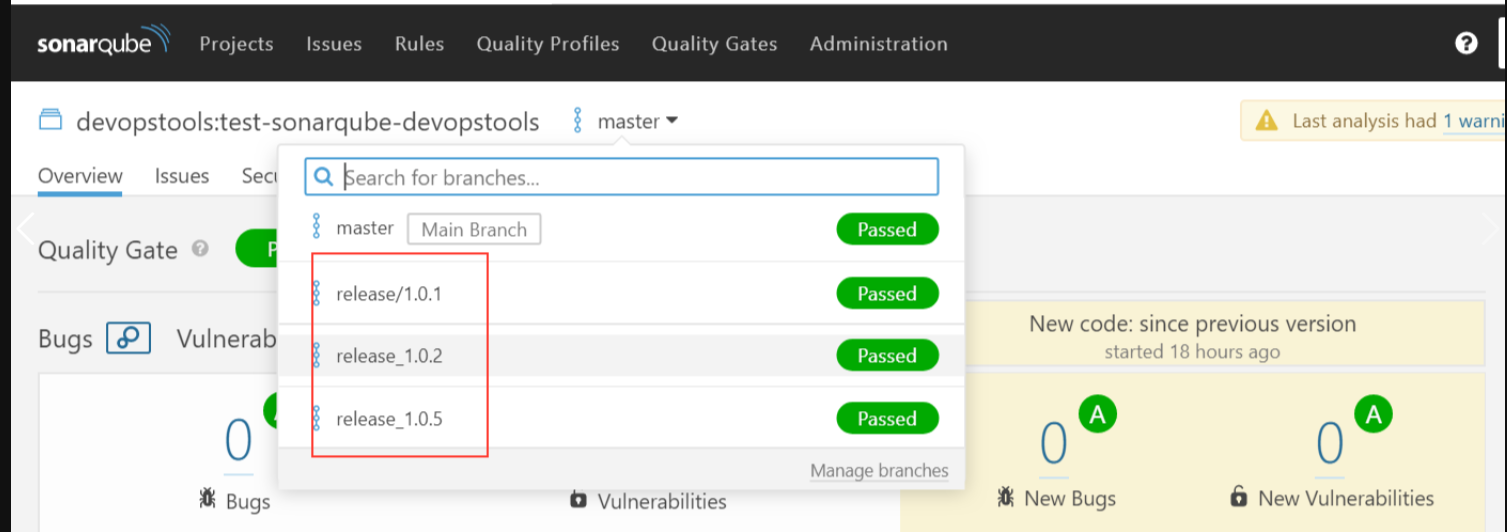Open the help question mark icon
The height and width of the screenshot is (532, 1507).
tap(1466, 43)
